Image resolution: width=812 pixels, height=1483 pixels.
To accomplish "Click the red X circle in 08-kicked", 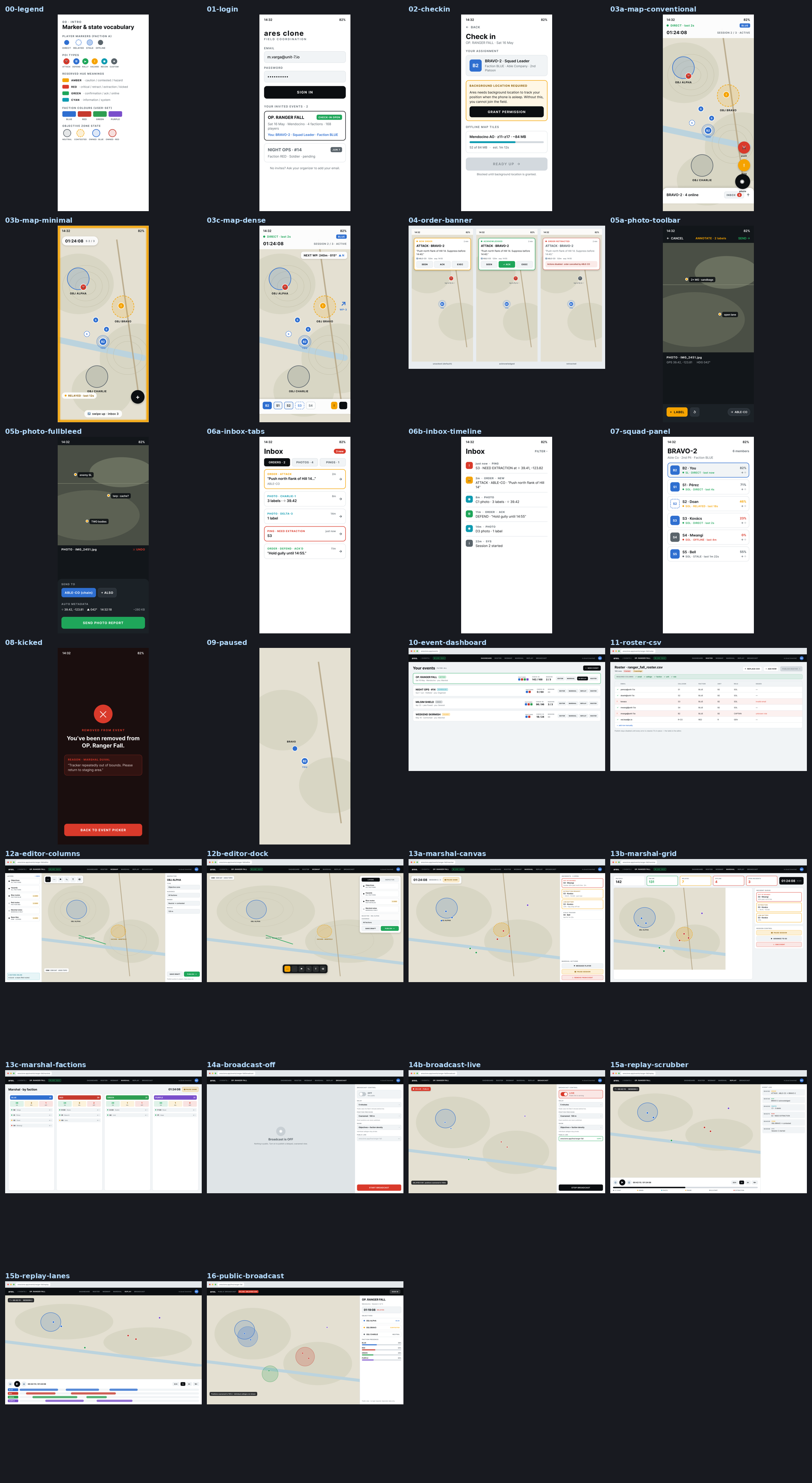I will pos(103,715).
